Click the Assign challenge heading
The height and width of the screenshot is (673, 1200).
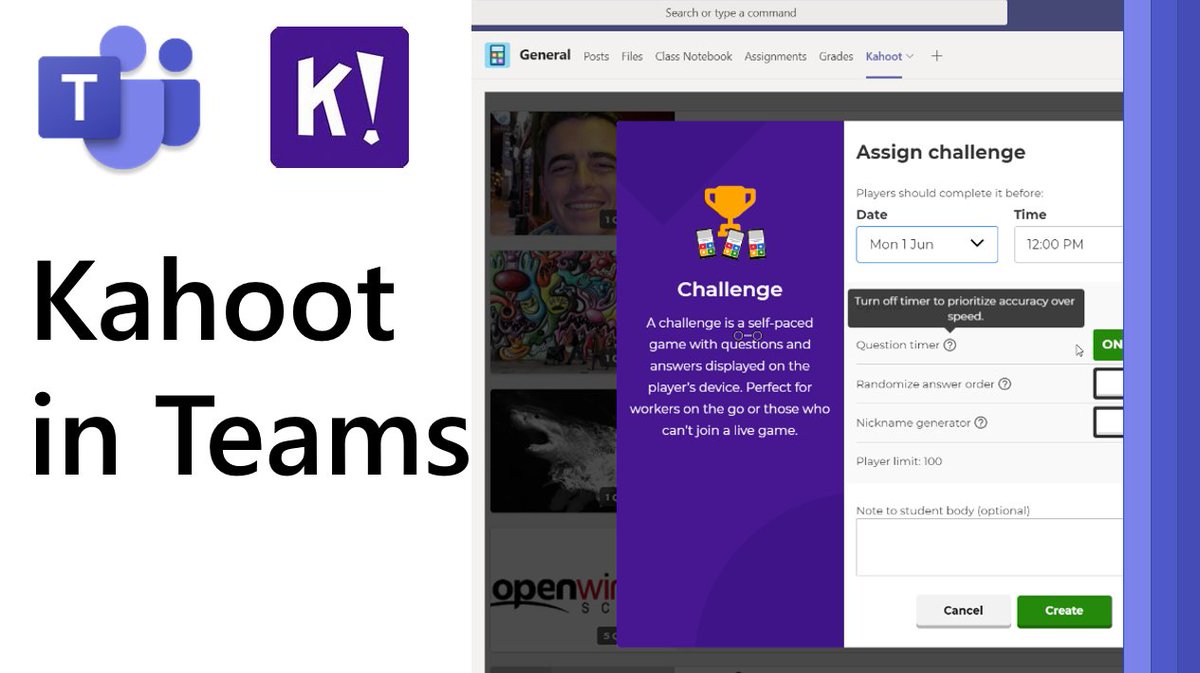(941, 152)
